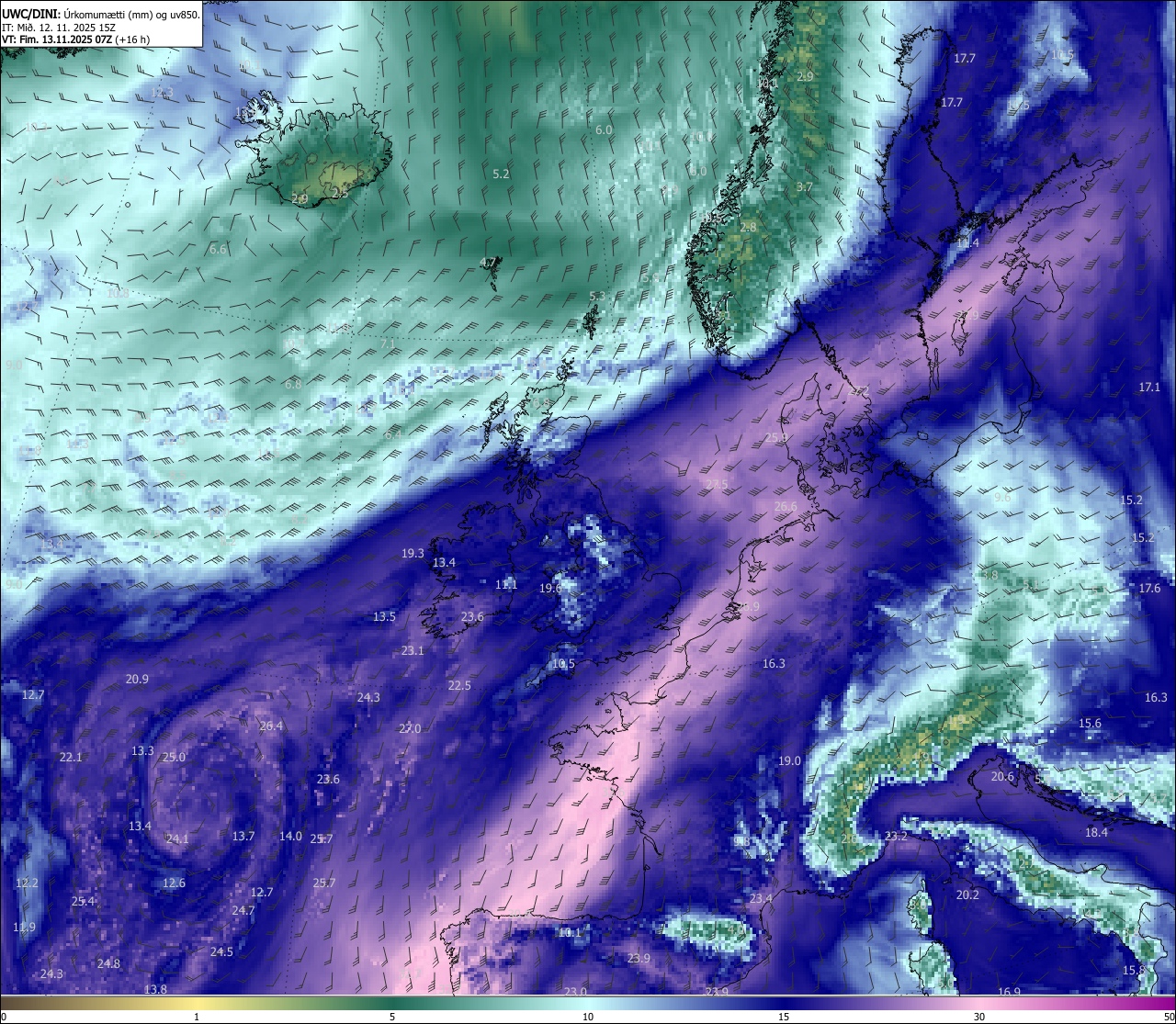Click the map value 12.6
1176x1024 pixels.
pos(174,883)
